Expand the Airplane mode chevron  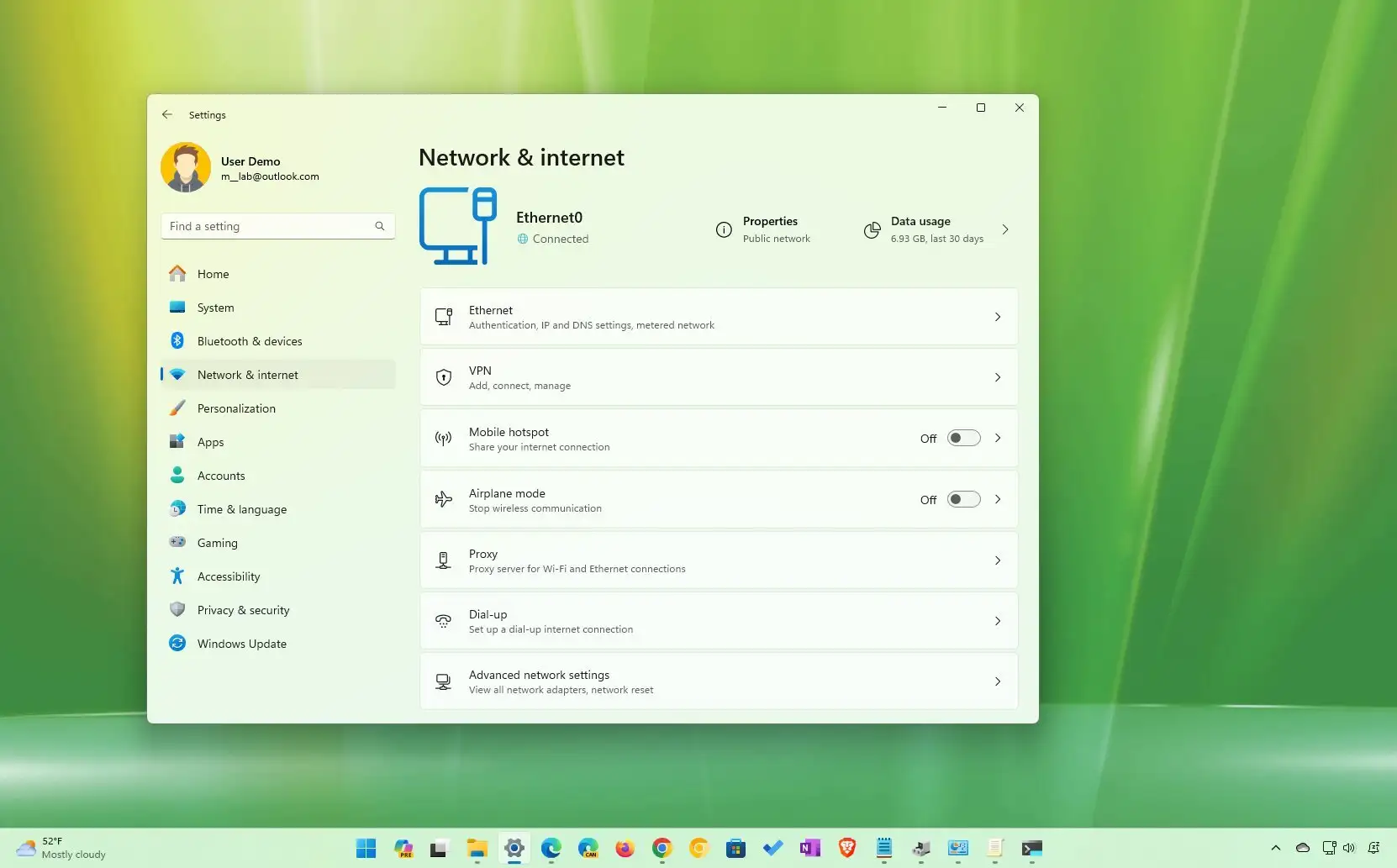(x=998, y=499)
